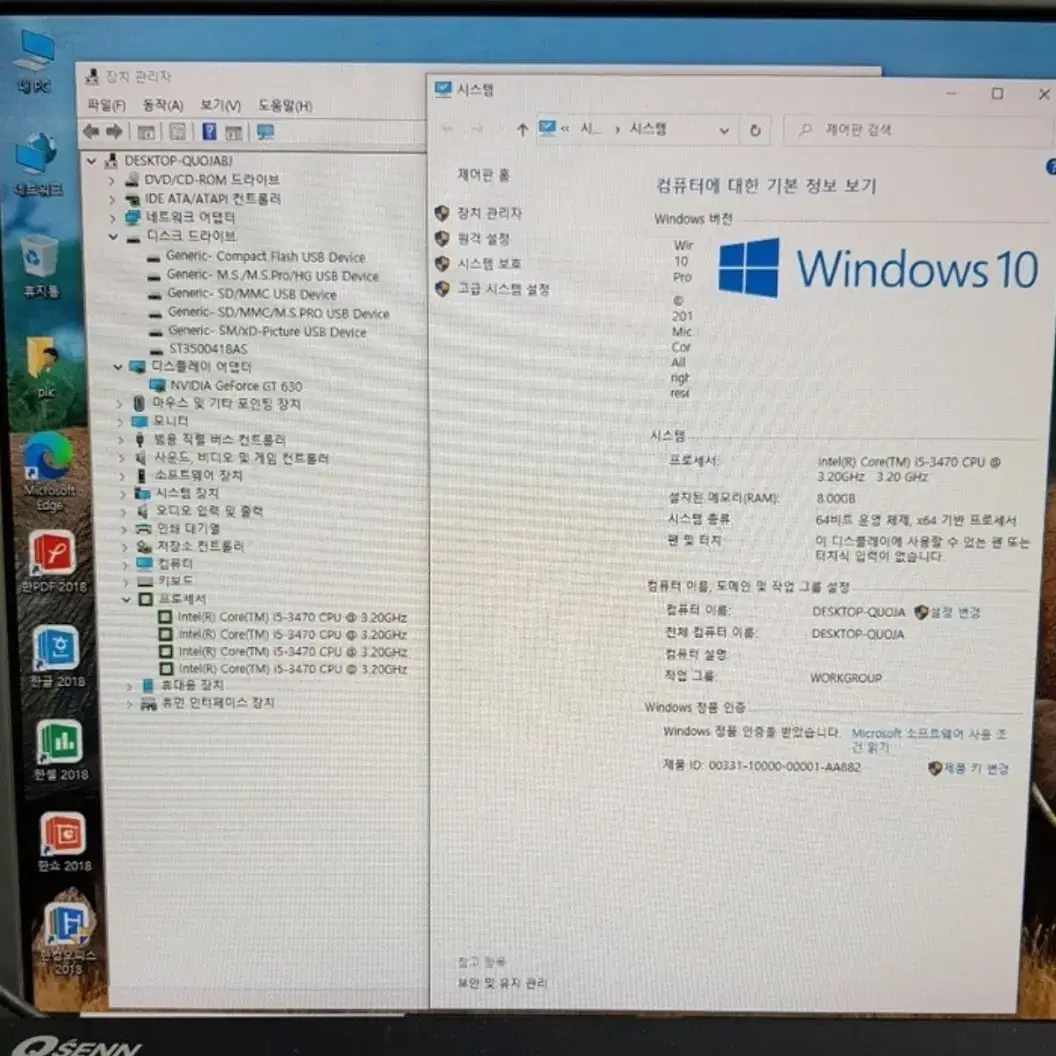Viewport: 1056px width, 1056px height.
Task: Click Forward arrow in Device Manager toolbar
Action: [114, 131]
